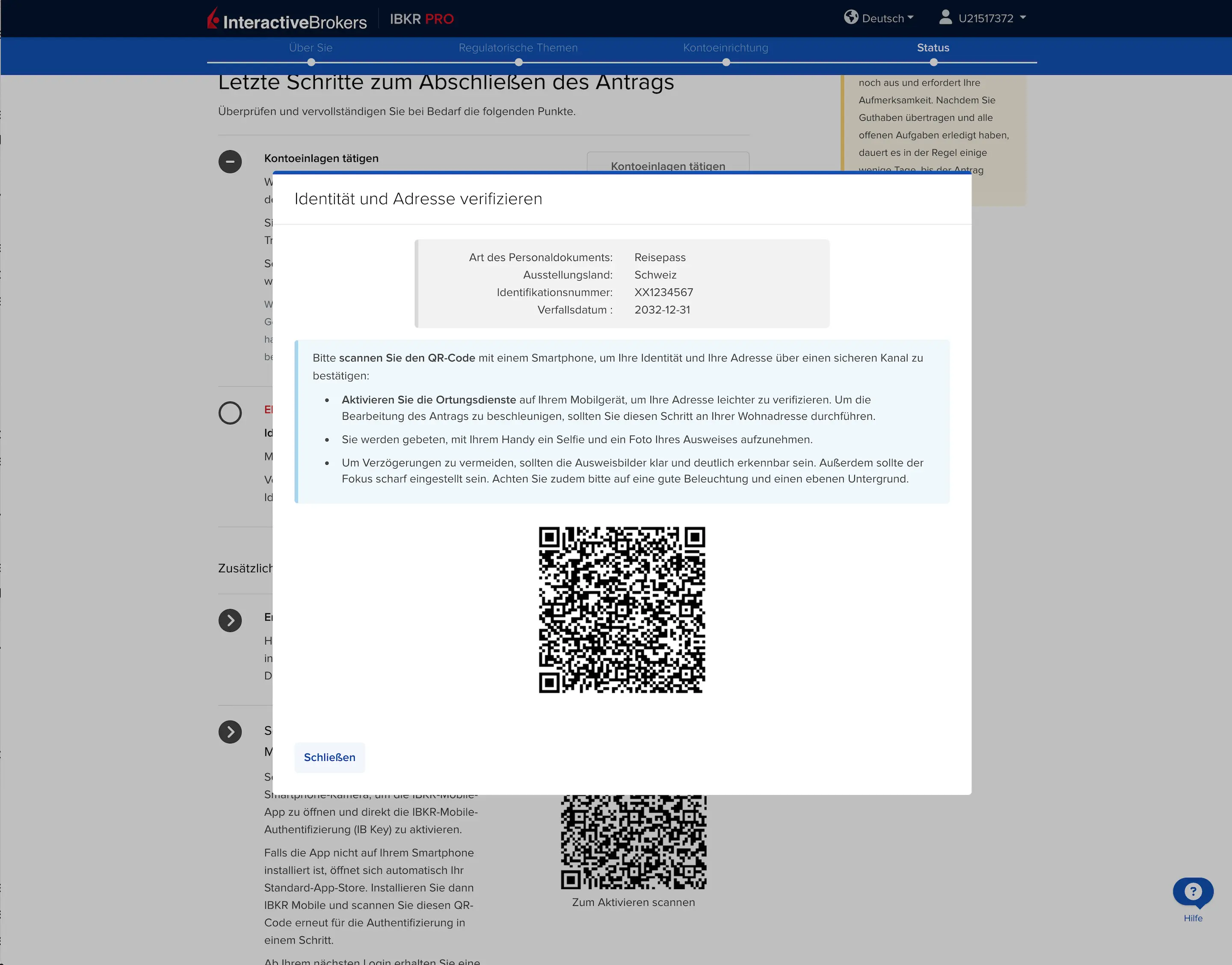Click the Letzte Schritte zum Abschließen heading
1232x965 pixels.
coord(446,83)
